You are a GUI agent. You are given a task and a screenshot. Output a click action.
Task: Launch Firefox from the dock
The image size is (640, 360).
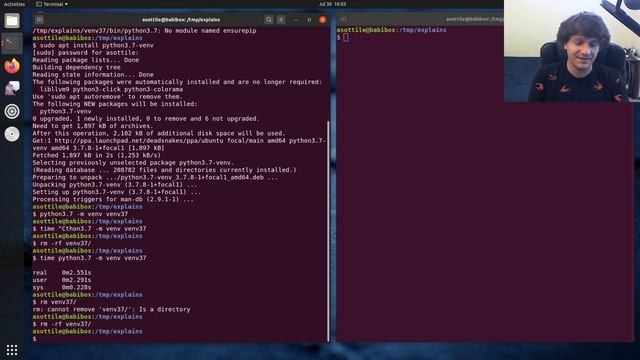point(12,66)
